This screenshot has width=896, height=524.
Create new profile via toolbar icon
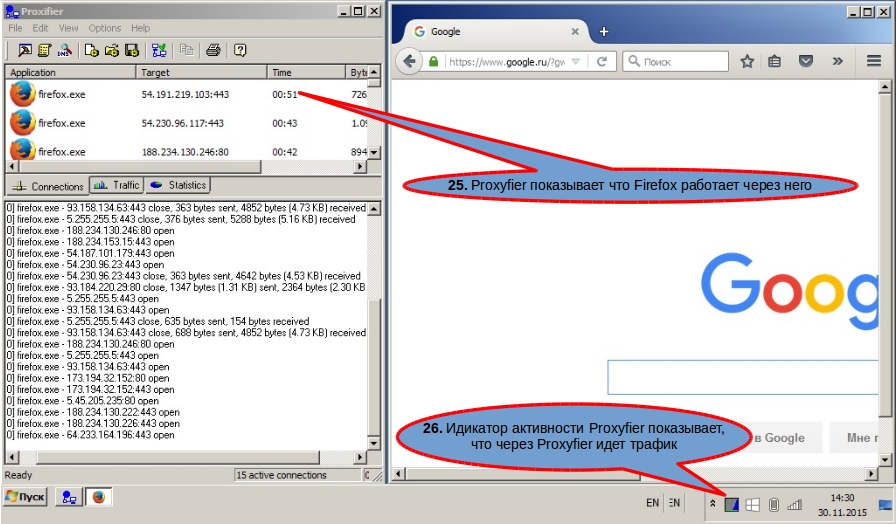tap(91, 50)
